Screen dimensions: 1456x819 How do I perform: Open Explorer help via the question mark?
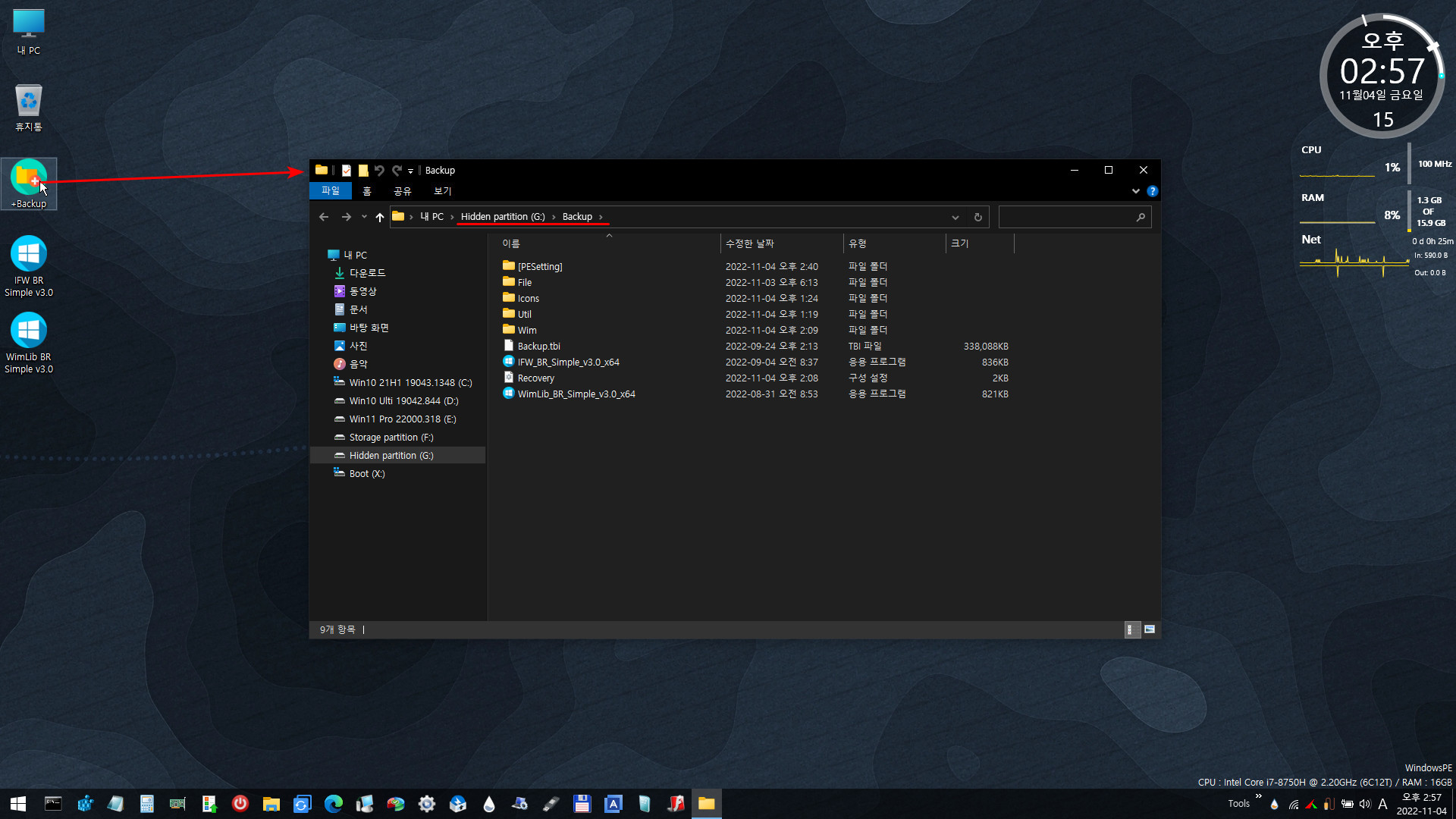pos(1152,191)
